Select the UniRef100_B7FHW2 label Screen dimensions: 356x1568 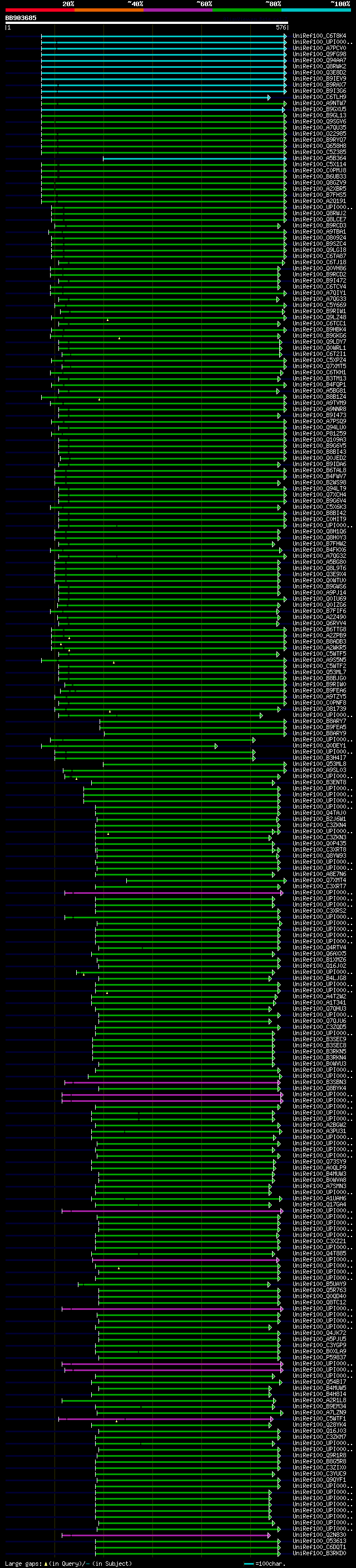pos(319,543)
